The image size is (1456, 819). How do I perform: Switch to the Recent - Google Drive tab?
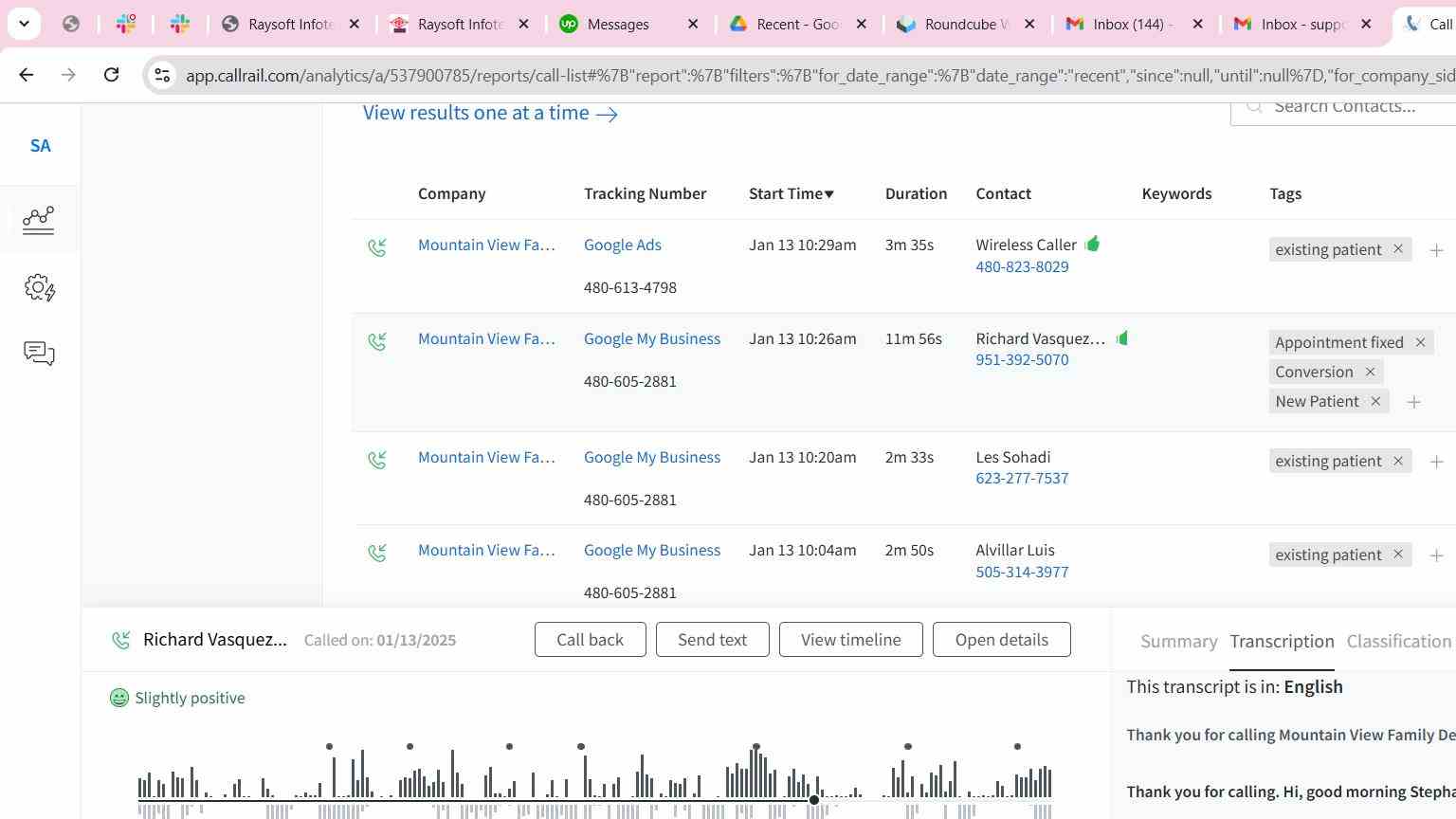click(798, 25)
